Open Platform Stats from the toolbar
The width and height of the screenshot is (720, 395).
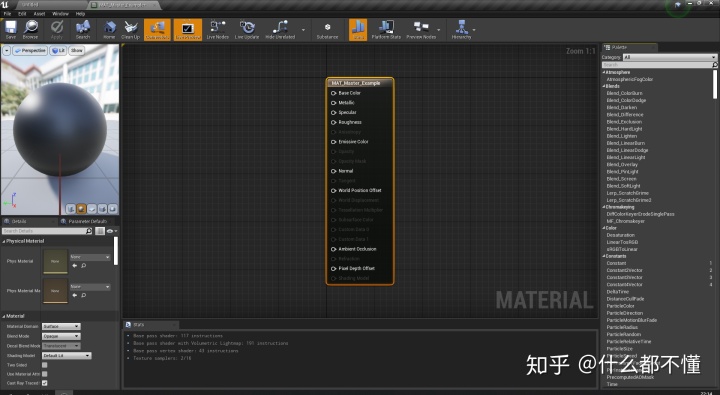pos(386,30)
